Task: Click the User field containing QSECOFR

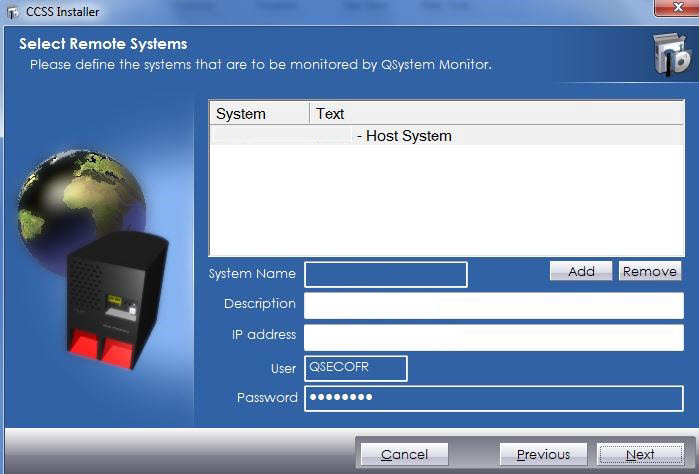Action: point(356,368)
